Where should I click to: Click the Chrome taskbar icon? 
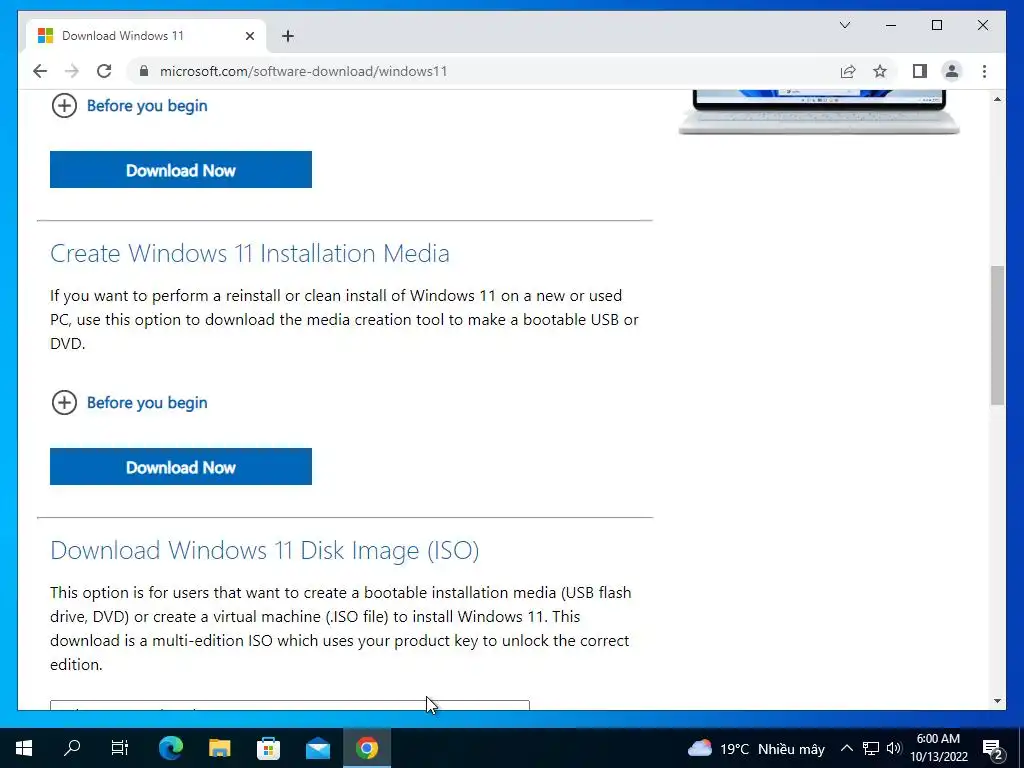click(x=367, y=748)
